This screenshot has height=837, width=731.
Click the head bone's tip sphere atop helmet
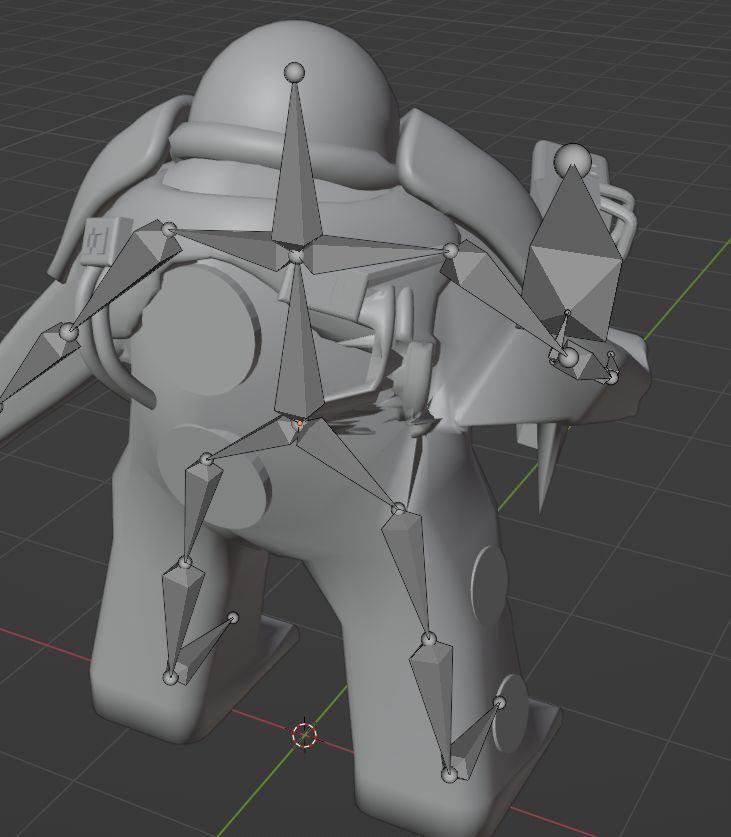click(x=294, y=72)
